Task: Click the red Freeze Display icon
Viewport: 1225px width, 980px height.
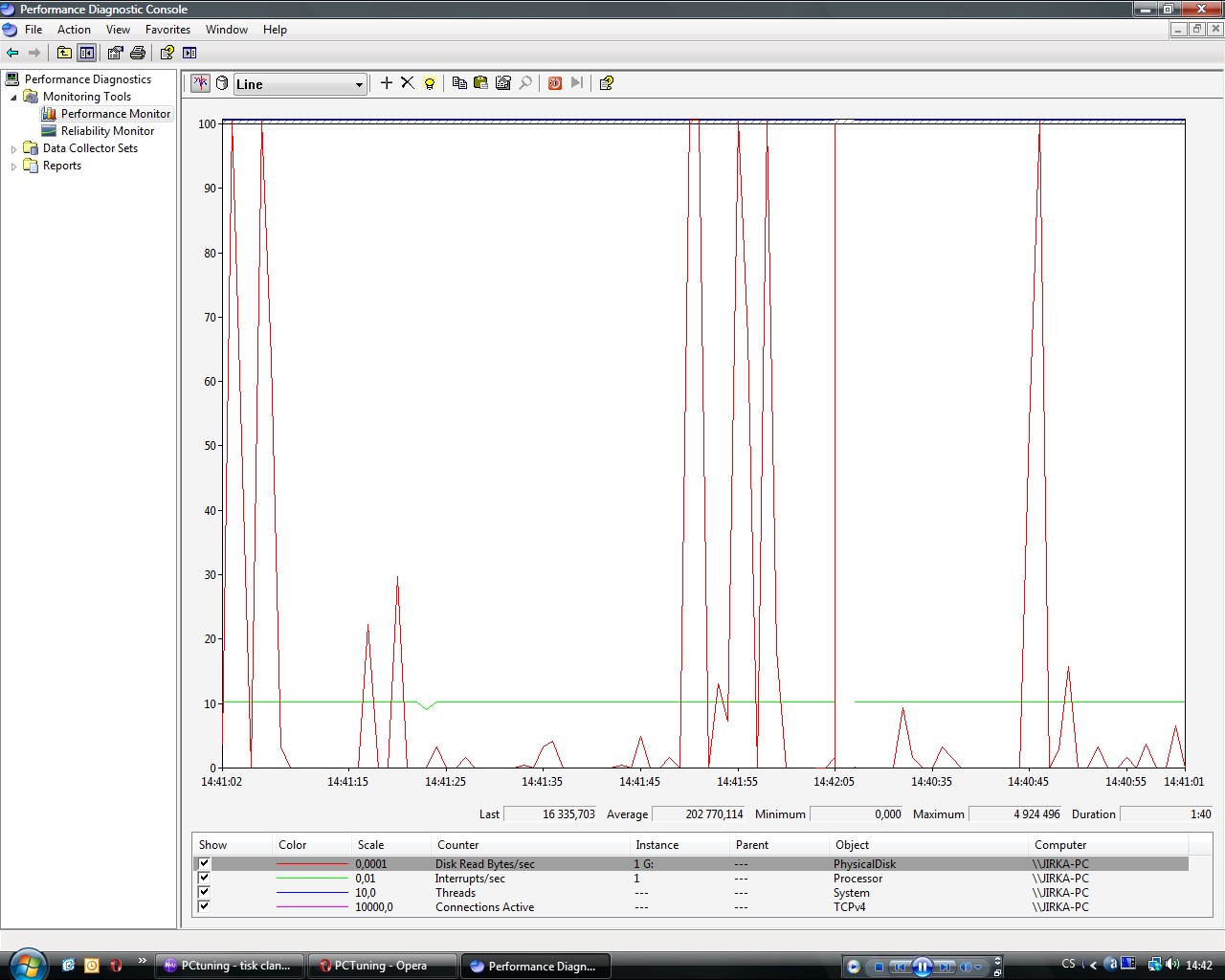Action: (554, 83)
